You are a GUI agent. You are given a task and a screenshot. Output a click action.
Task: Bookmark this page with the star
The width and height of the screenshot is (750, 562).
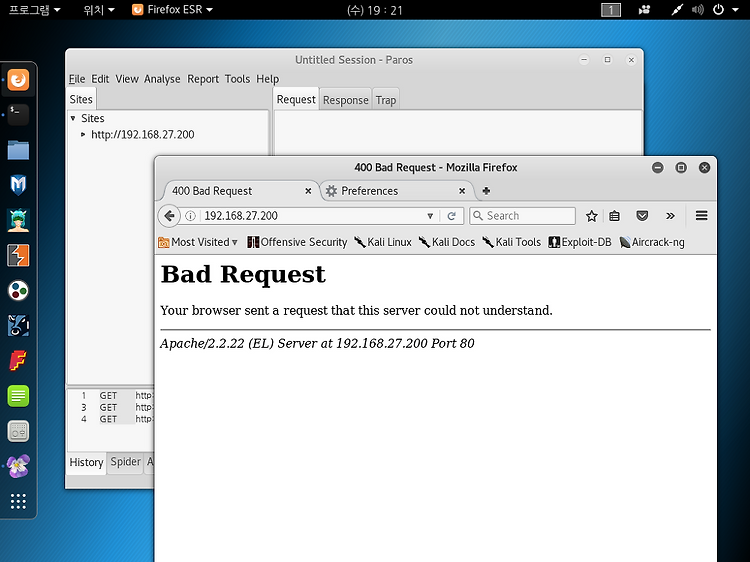pyautogui.click(x=592, y=216)
